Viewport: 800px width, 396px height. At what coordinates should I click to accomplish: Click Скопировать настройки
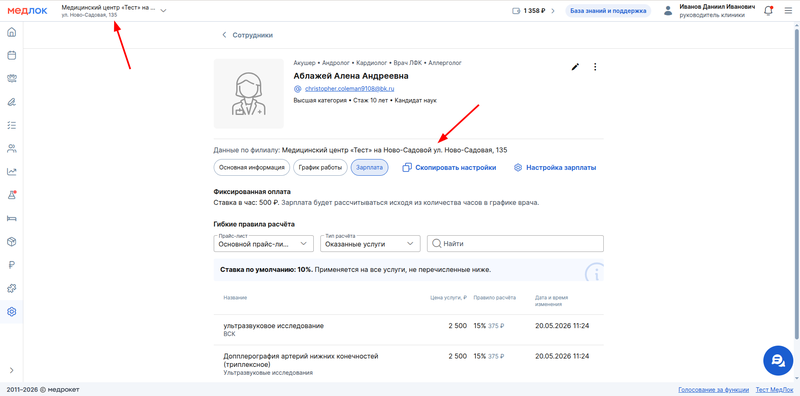point(449,167)
